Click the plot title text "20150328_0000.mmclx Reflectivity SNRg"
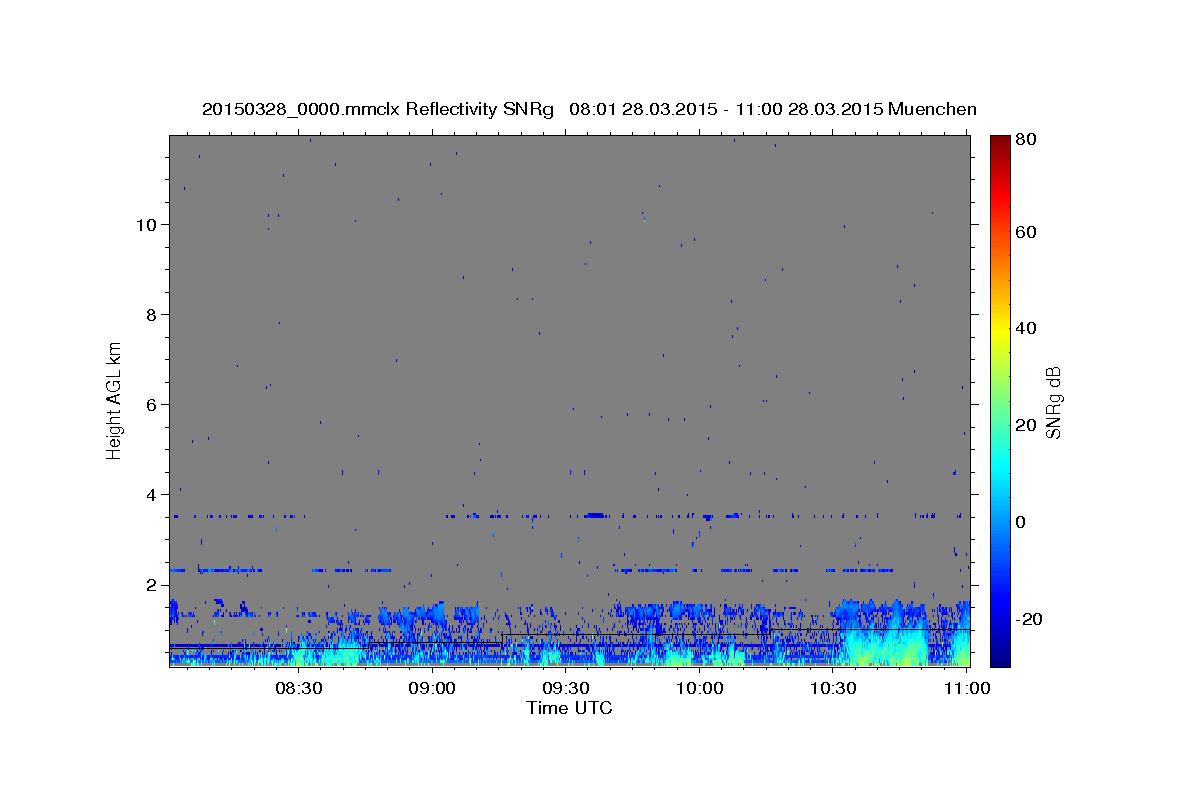The height and width of the screenshot is (800, 1200). point(378,109)
